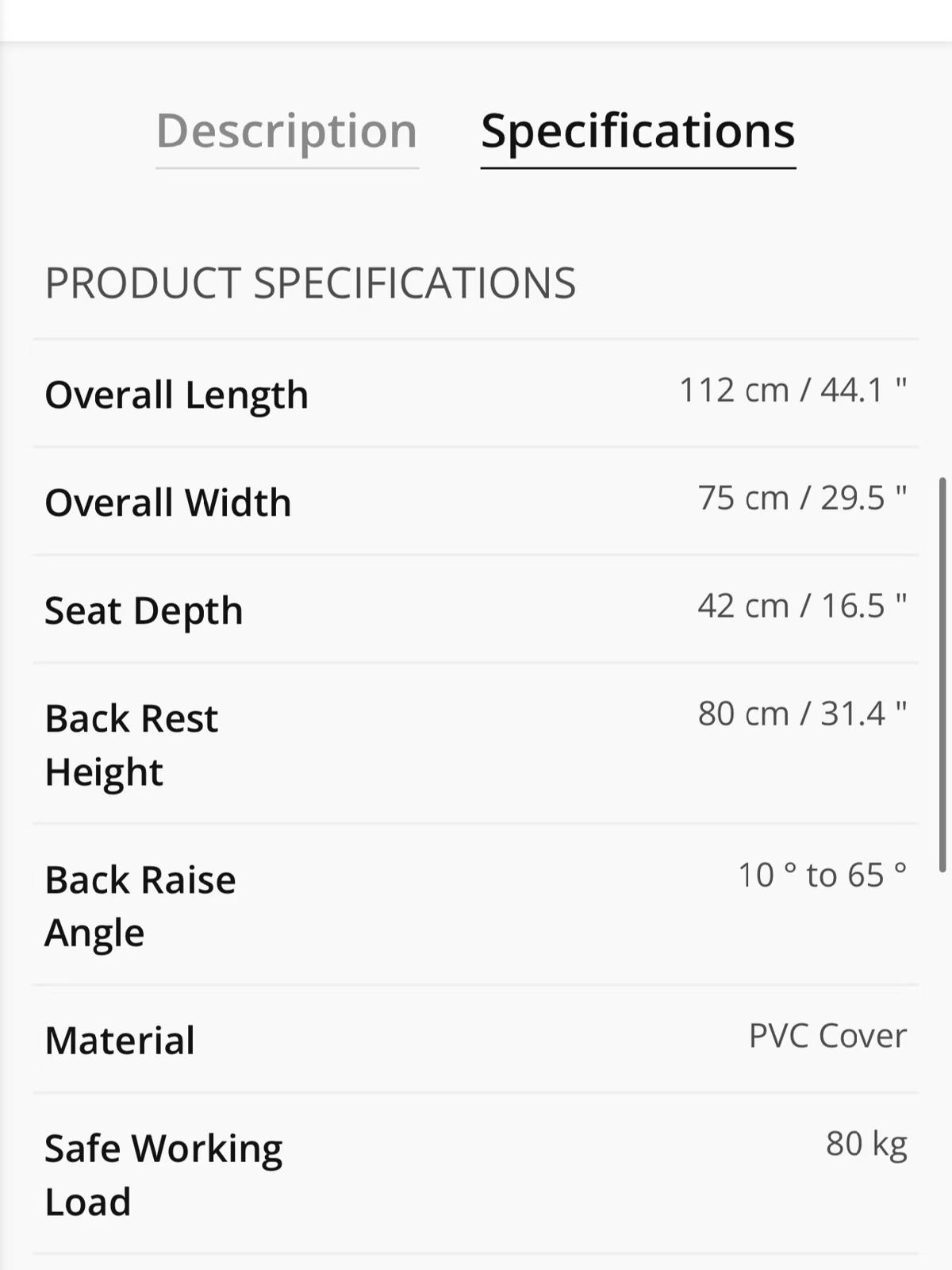952x1270 pixels.
Task: Select the 42 cm / 16.5" value
Action: [x=802, y=606]
